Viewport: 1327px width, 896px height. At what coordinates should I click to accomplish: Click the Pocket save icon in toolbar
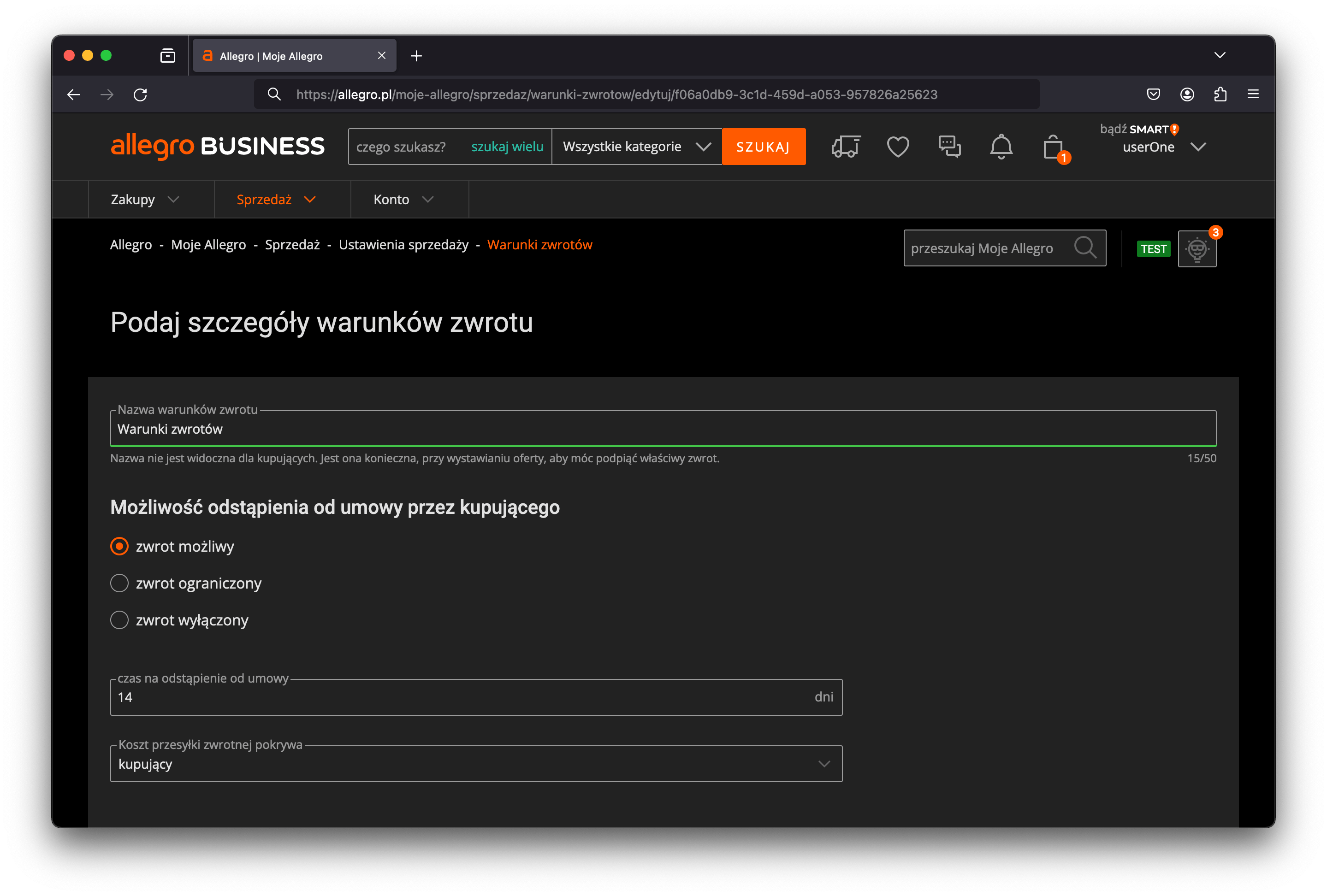(1153, 94)
